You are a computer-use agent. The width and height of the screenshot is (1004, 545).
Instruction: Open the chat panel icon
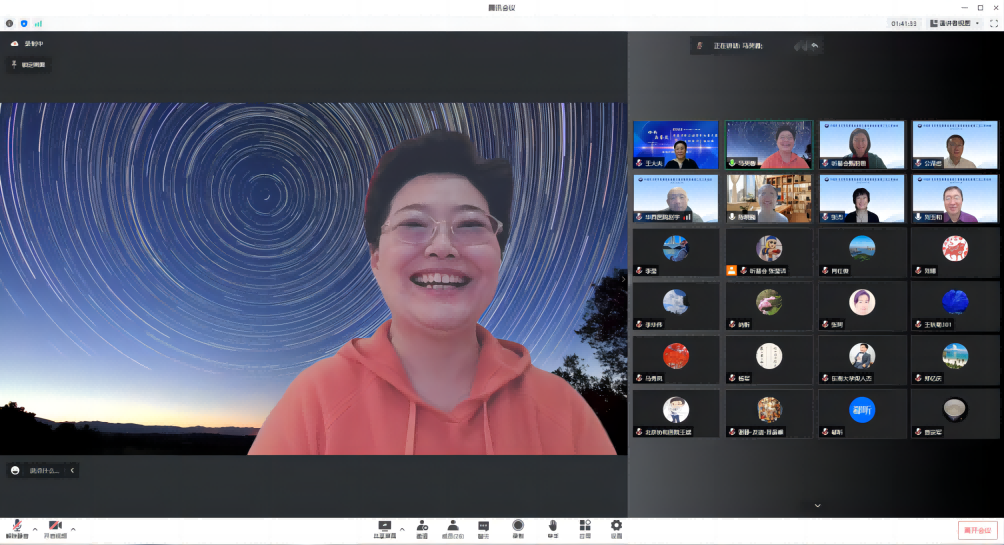(x=484, y=527)
